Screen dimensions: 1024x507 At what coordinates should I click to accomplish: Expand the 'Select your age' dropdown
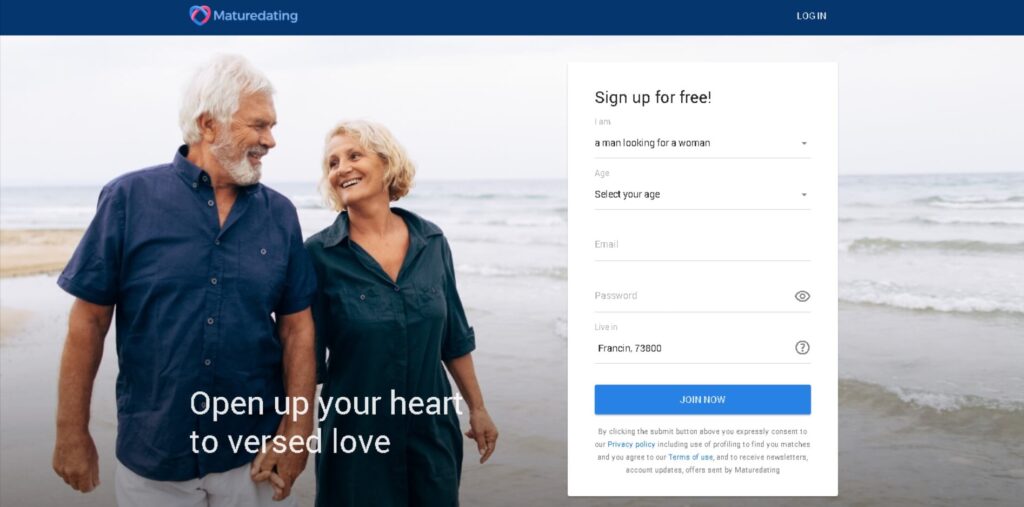click(x=702, y=195)
